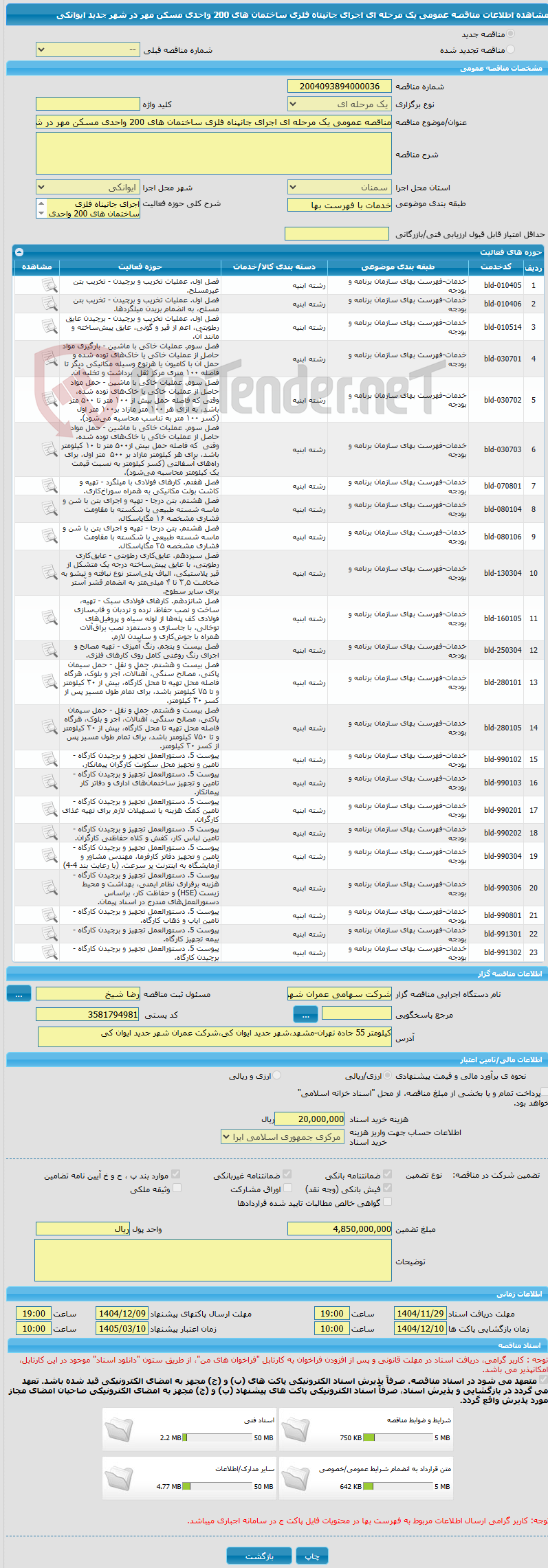The height and width of the screenshot is (1568, 548).
Task: Select ارزی و ریالی radio option
Action: click(277, 1075)
